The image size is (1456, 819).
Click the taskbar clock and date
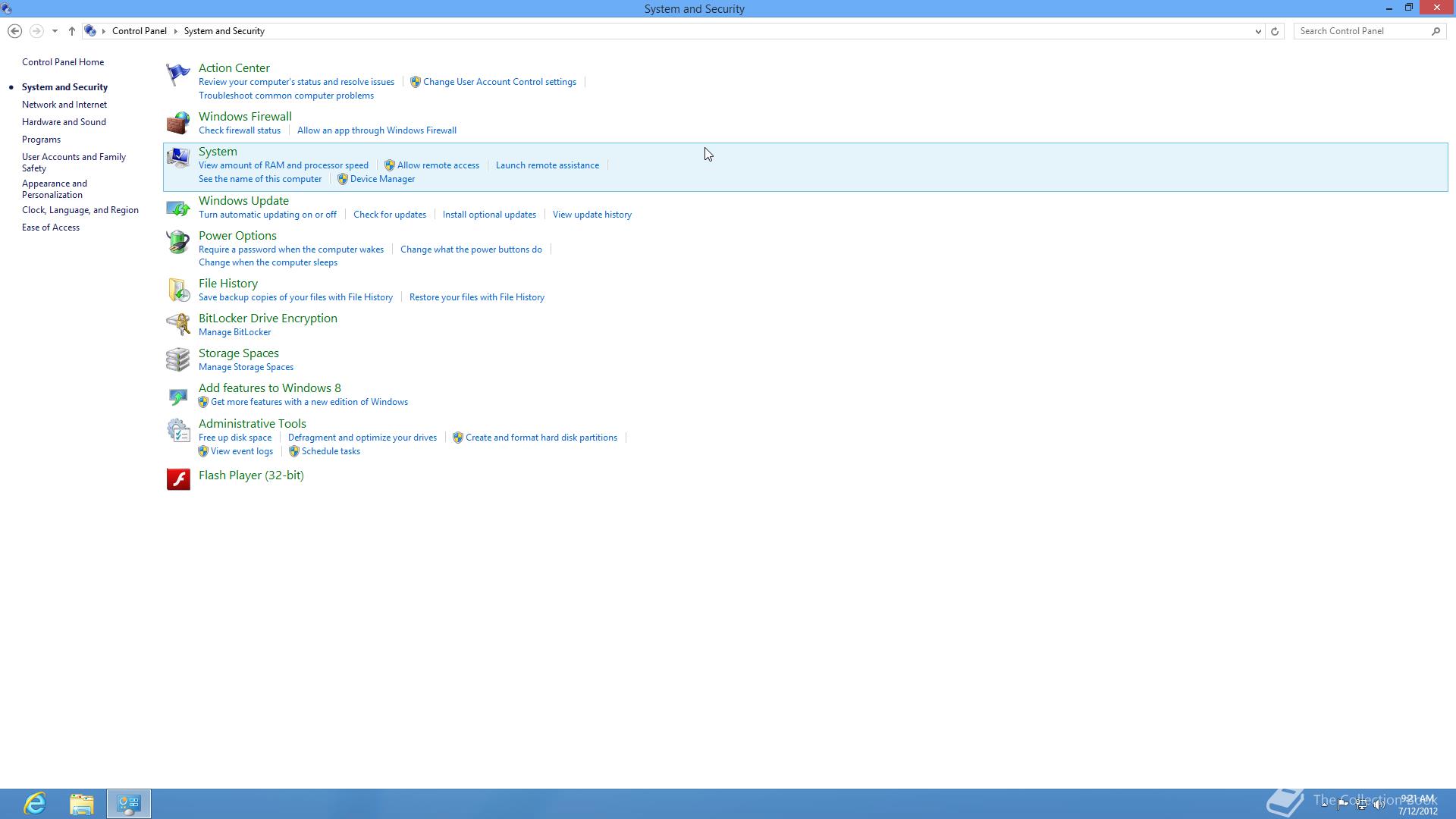(1417, 805)
